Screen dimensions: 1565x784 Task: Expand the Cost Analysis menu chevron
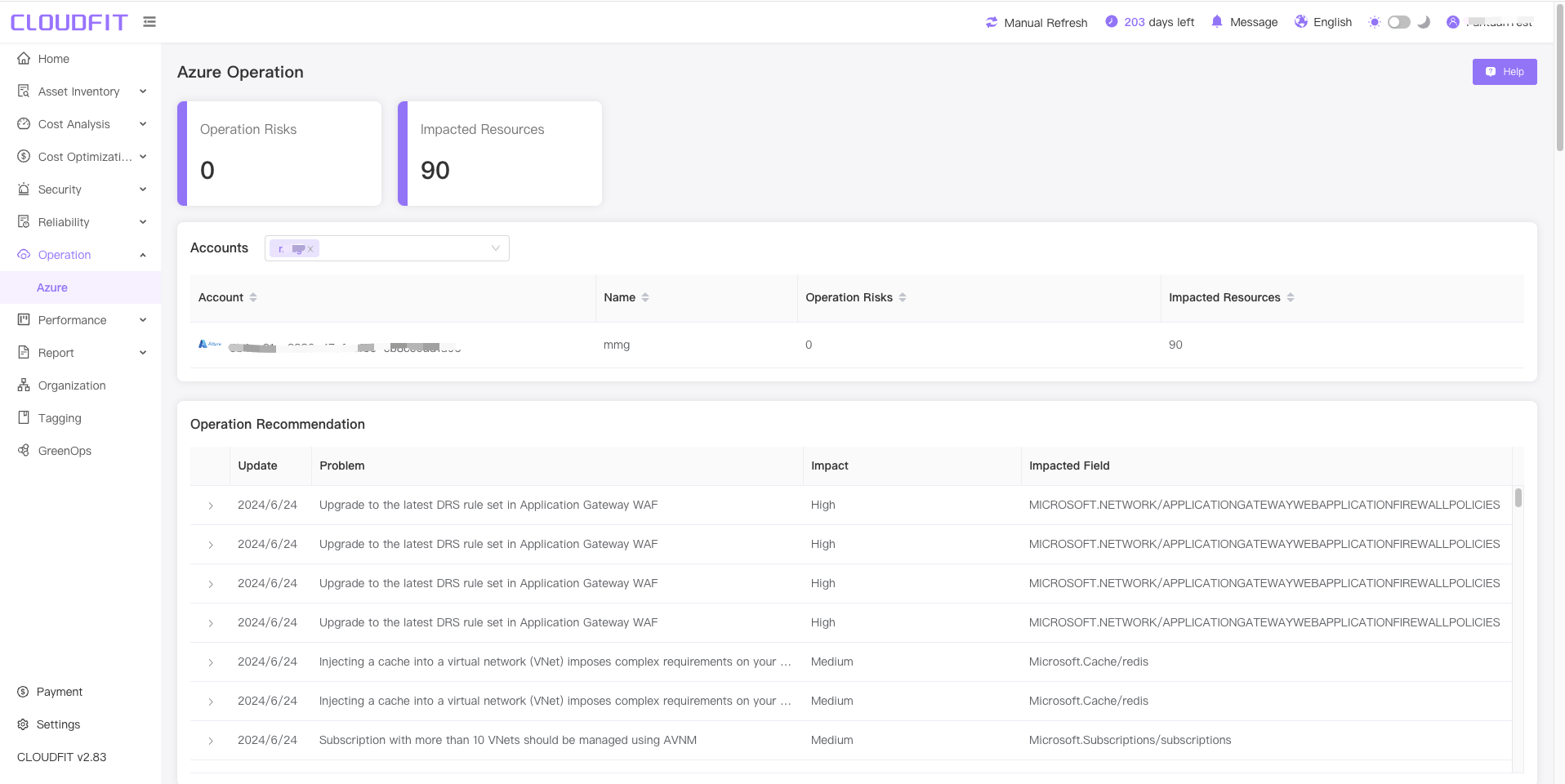(x=143, y=124)
